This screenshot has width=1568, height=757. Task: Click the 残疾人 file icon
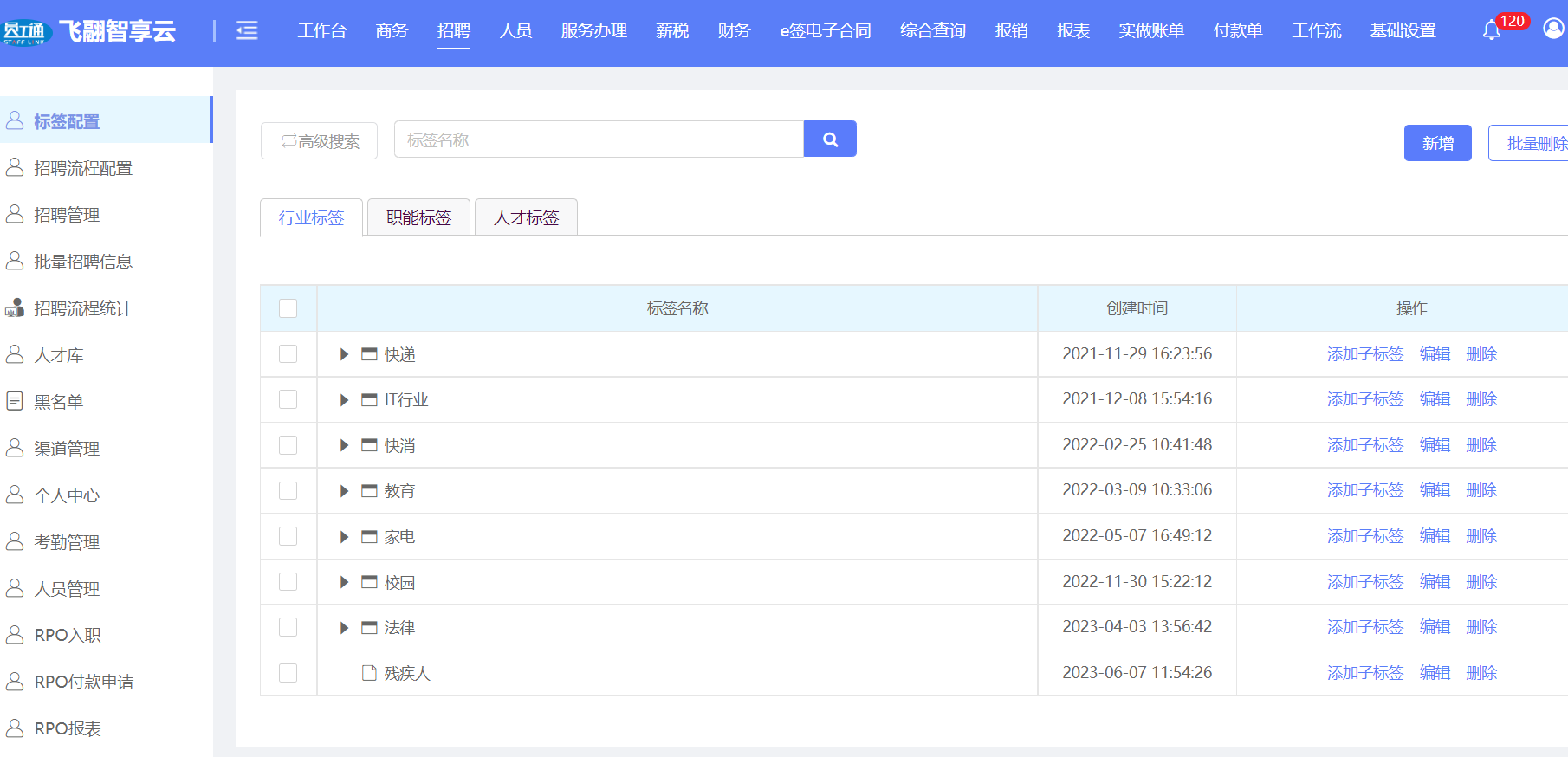click(369, 673)
